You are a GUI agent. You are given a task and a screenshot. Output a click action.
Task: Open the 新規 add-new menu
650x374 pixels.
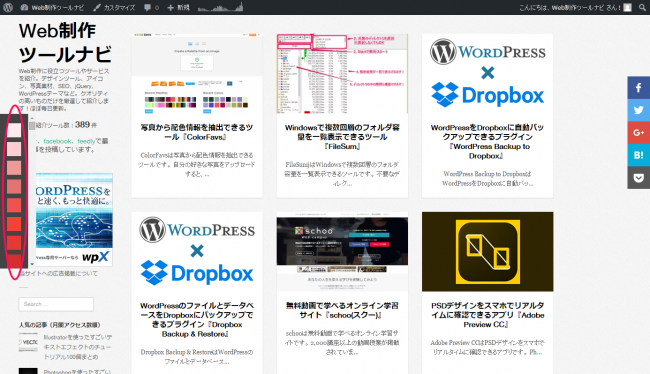[178, 7]
